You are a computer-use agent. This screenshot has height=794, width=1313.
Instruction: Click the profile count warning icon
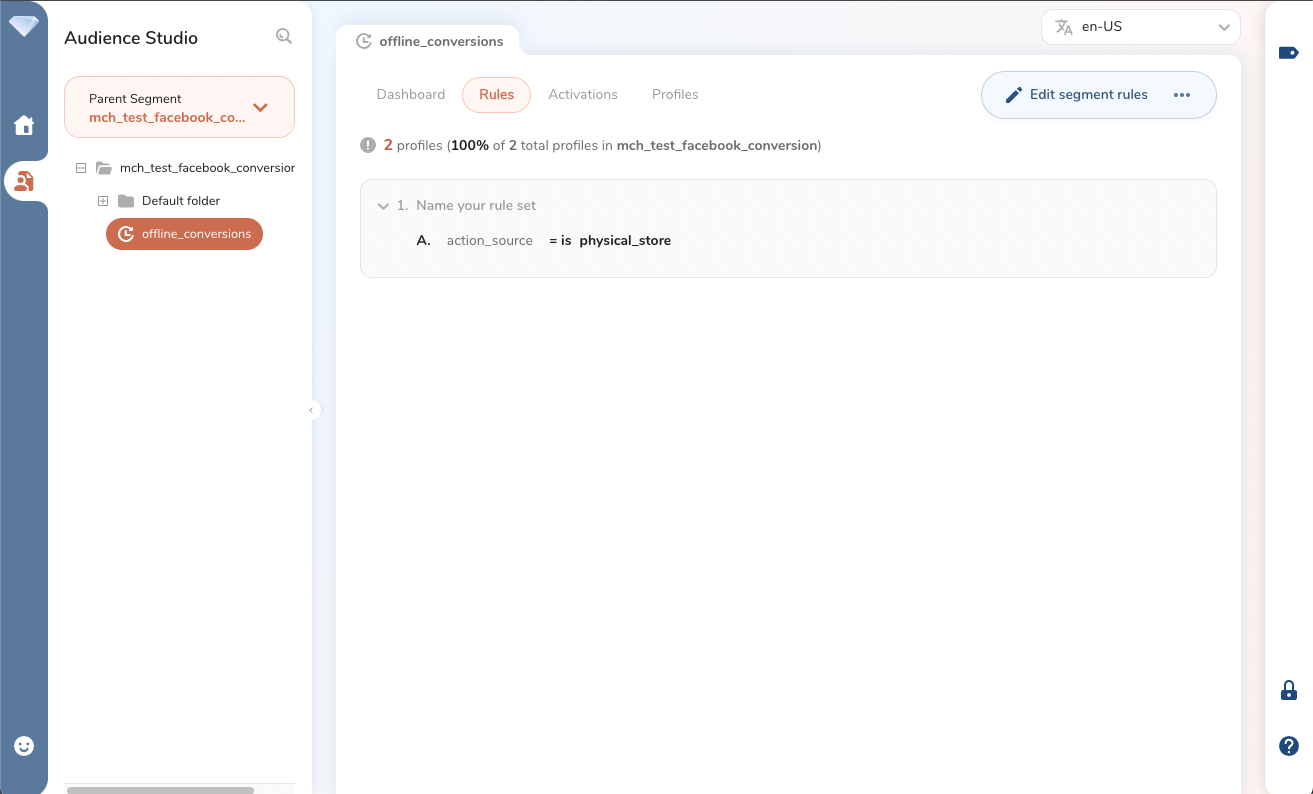click(368, 146)
